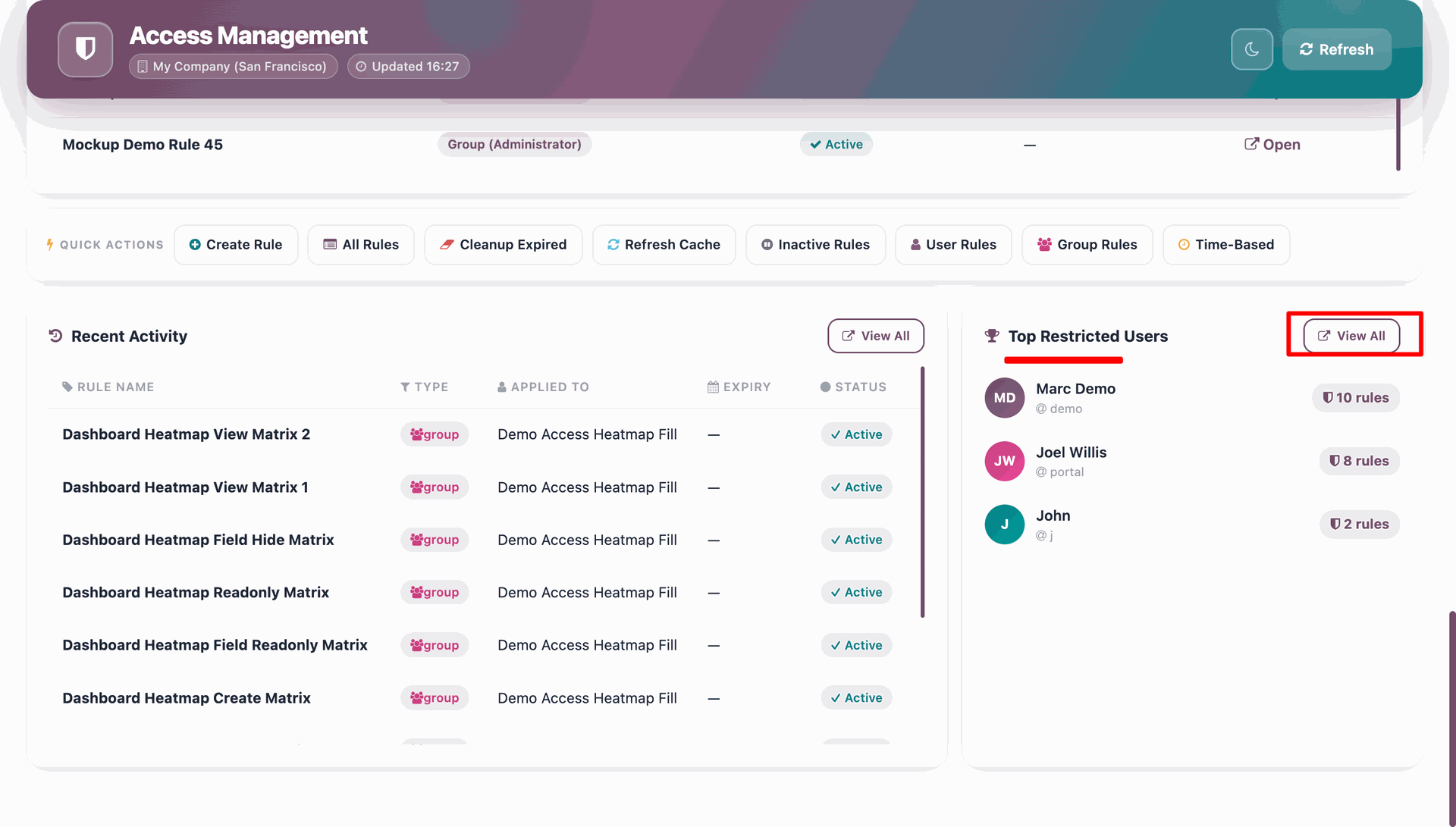Click the 10 rules badge for Marc Demo
Image resolution: width=1456 pixels, height=827 pixels.
tap(1355, 397)
